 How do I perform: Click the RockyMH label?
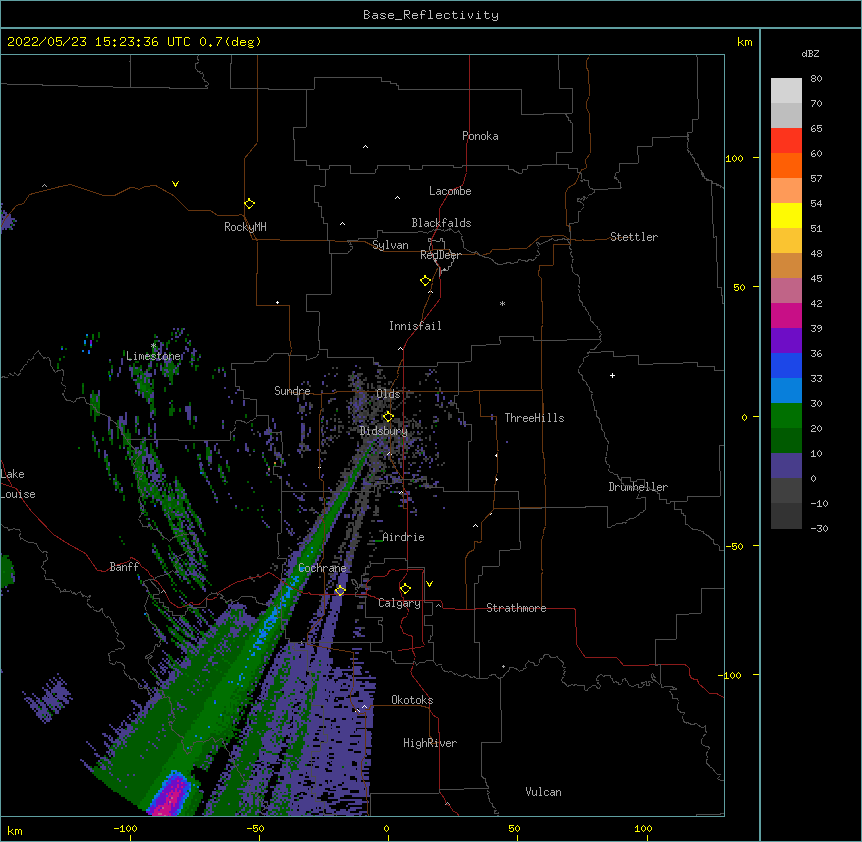[x=245, y=227]
